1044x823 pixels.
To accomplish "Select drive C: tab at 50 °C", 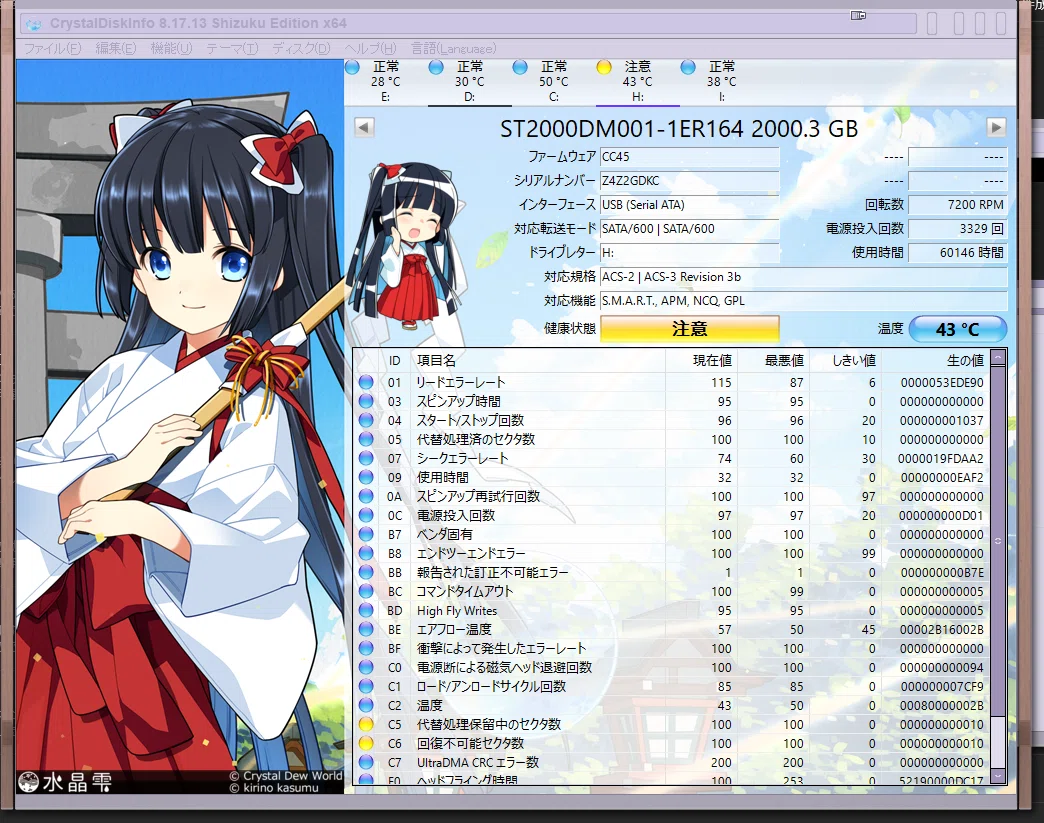I will [553, 82].
